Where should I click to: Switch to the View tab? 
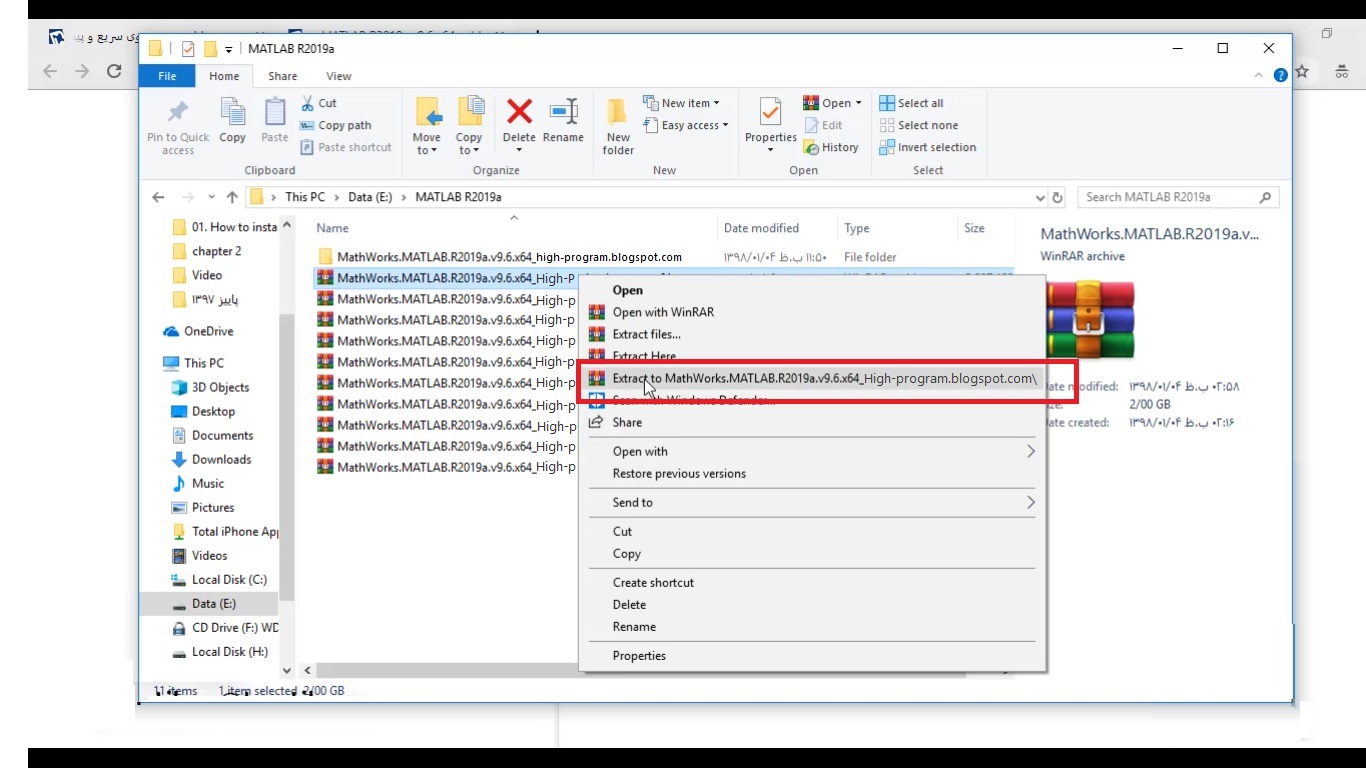click(x=338, y=76)
